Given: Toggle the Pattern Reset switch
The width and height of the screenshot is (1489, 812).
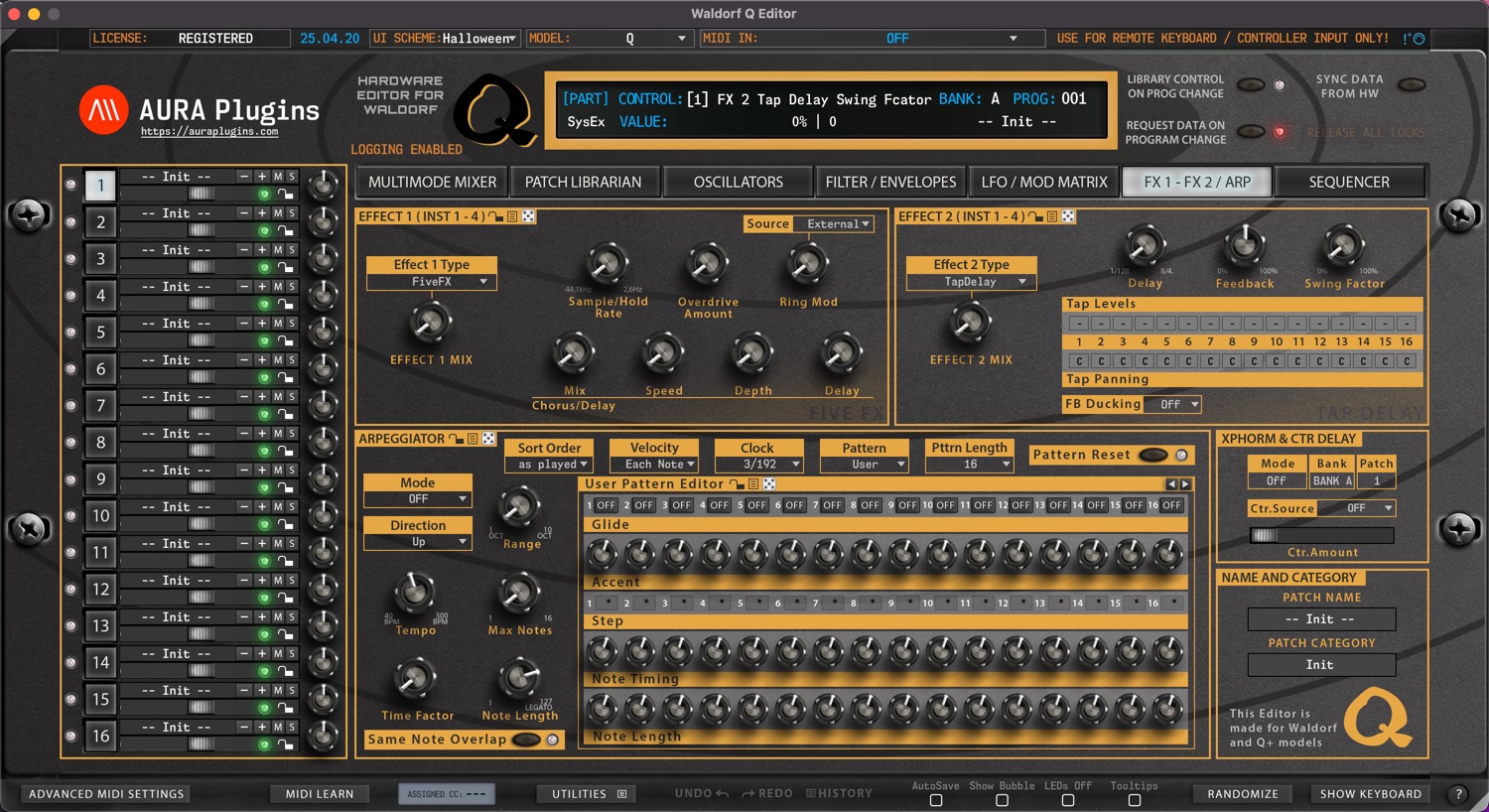Looking at the screenshot, I should click(1152, 455).
